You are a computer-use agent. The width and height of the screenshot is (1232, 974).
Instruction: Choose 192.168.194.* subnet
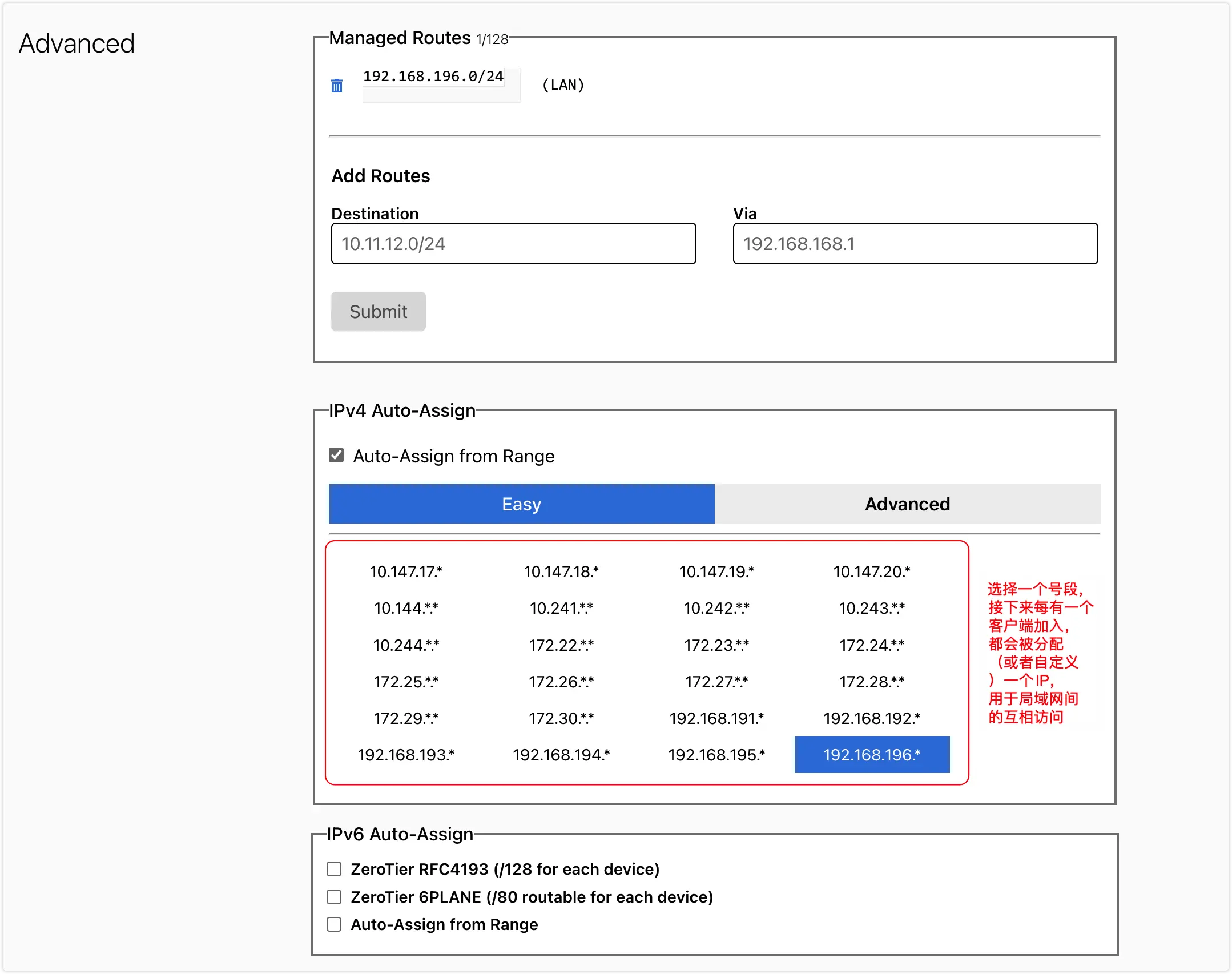pyautogui.click(x=561, y=755)
